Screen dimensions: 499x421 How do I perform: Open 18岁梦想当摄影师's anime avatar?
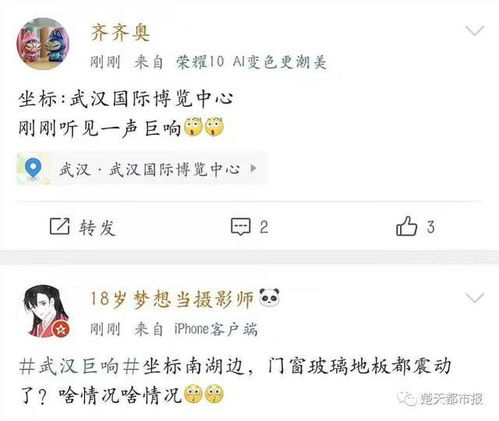[x=46, y=311]
